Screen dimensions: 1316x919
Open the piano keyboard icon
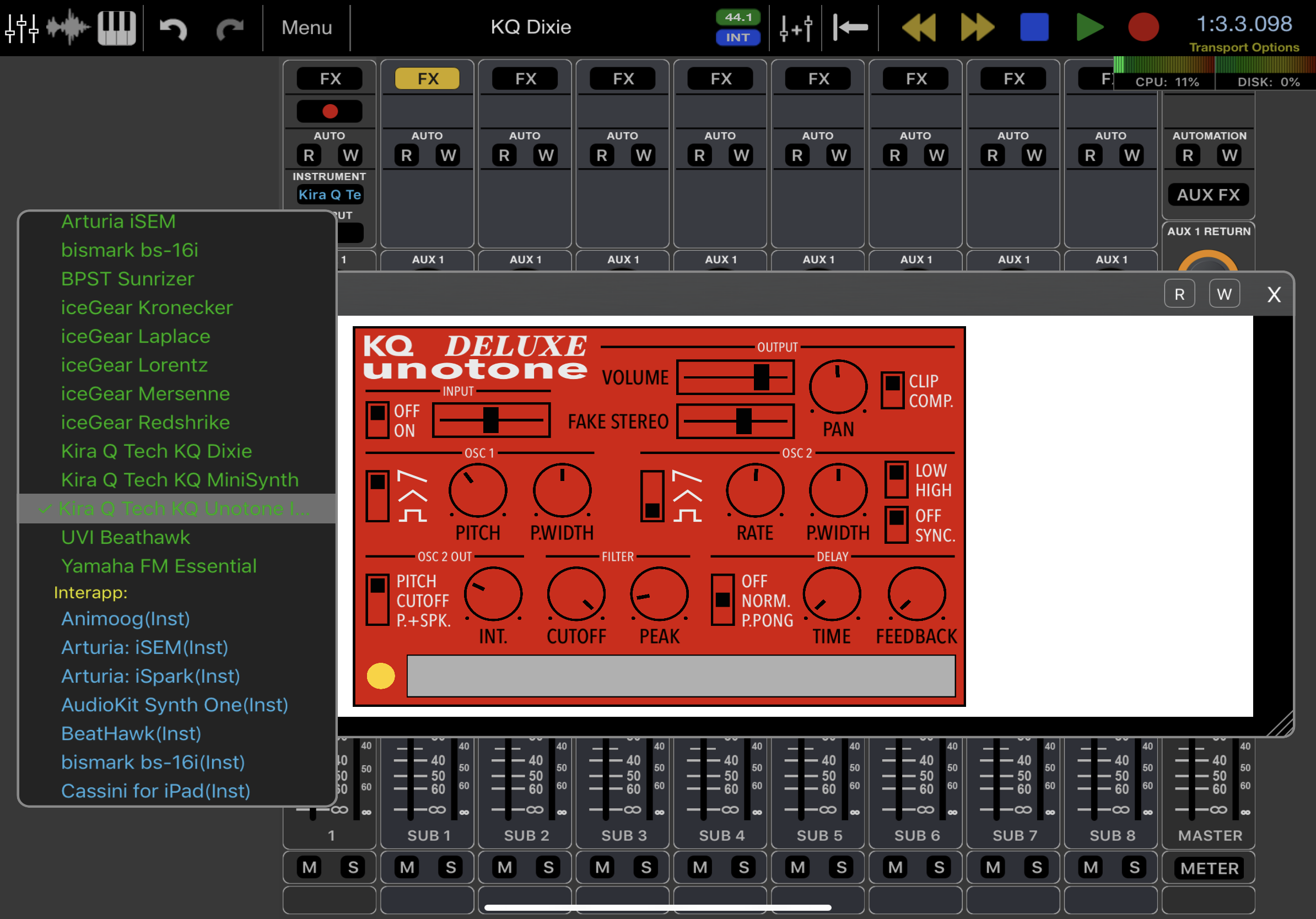tap(116, 27)
